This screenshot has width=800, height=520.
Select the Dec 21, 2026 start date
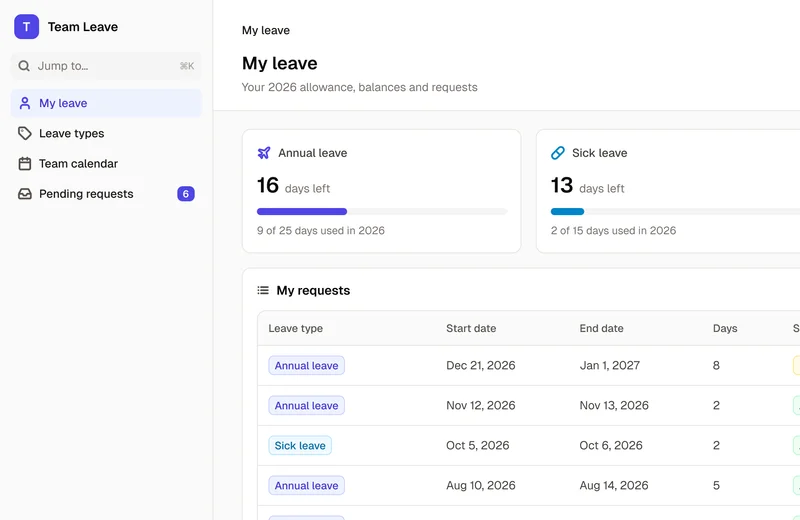click(x=481, y=365)
